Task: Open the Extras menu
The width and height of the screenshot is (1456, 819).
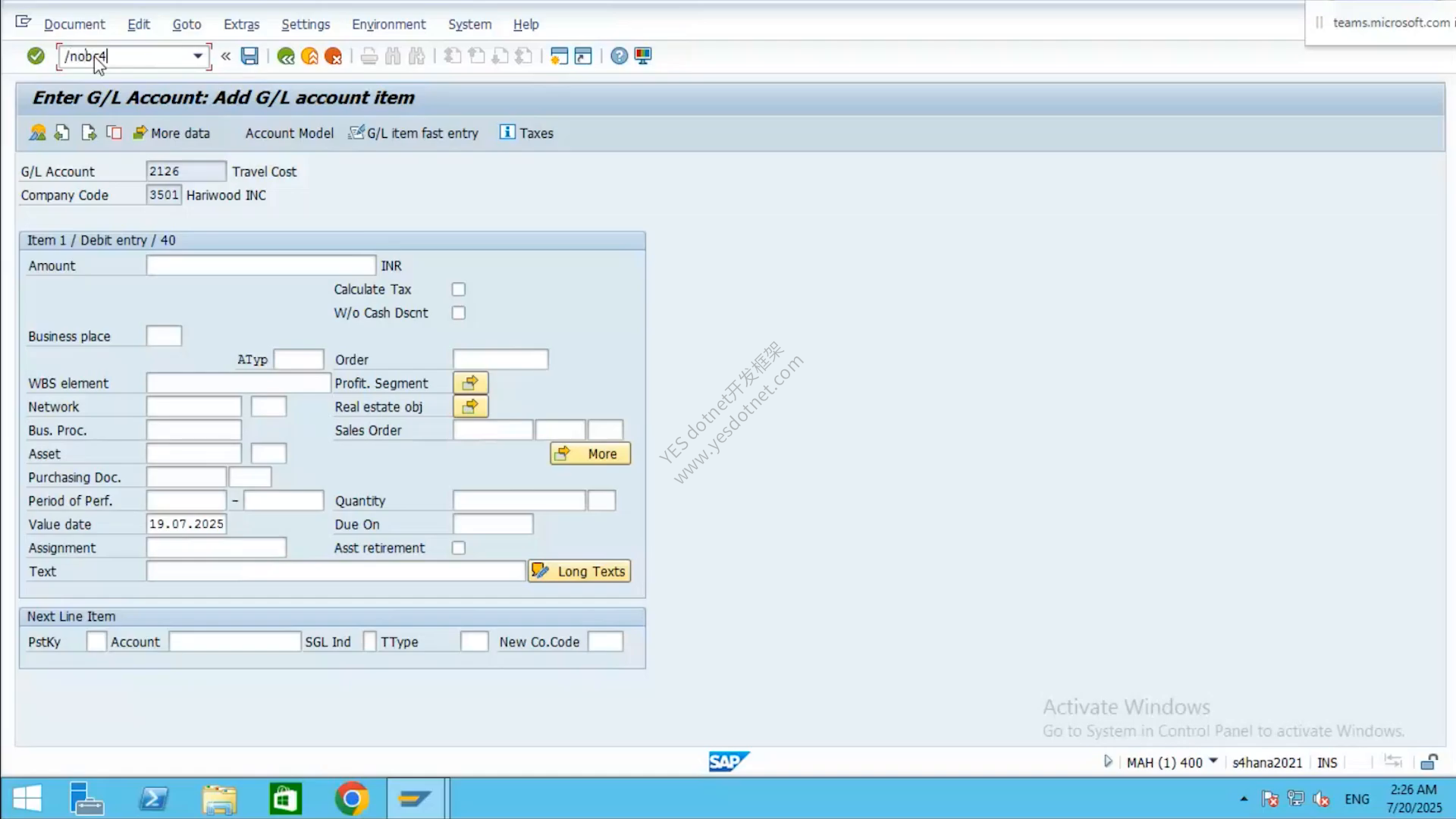Action: 241,24
